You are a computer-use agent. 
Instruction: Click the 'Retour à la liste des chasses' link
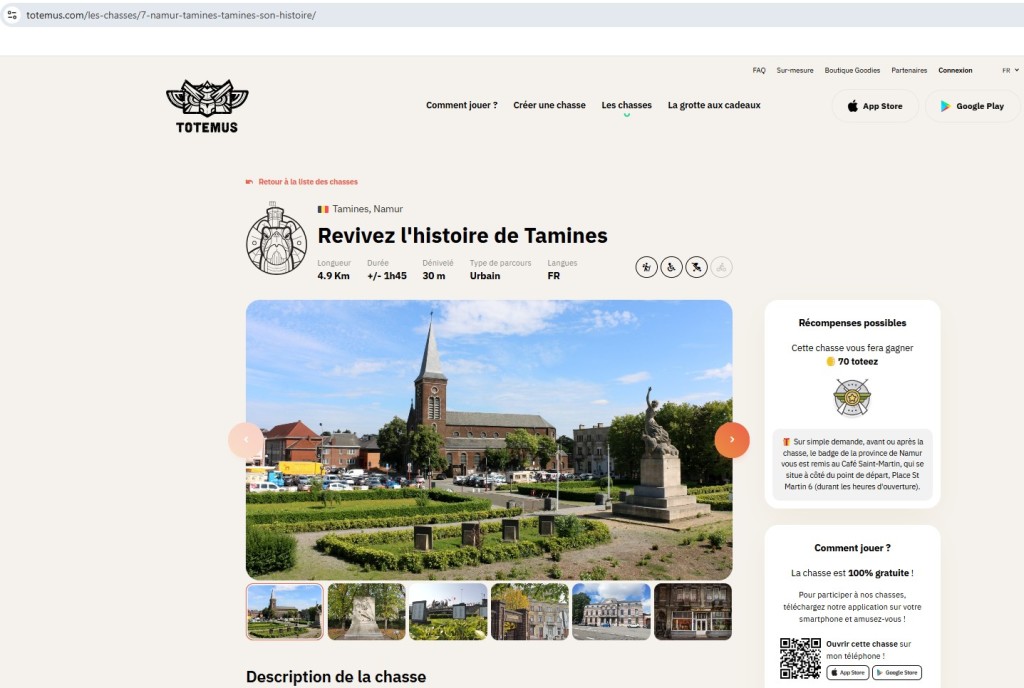coord(307,182)
